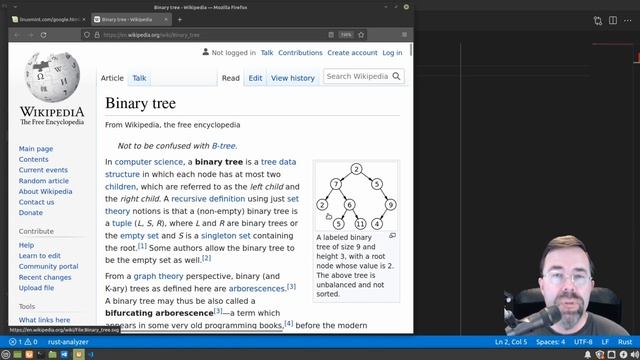Click the forward navigation arrow

(x=31, y=35)
